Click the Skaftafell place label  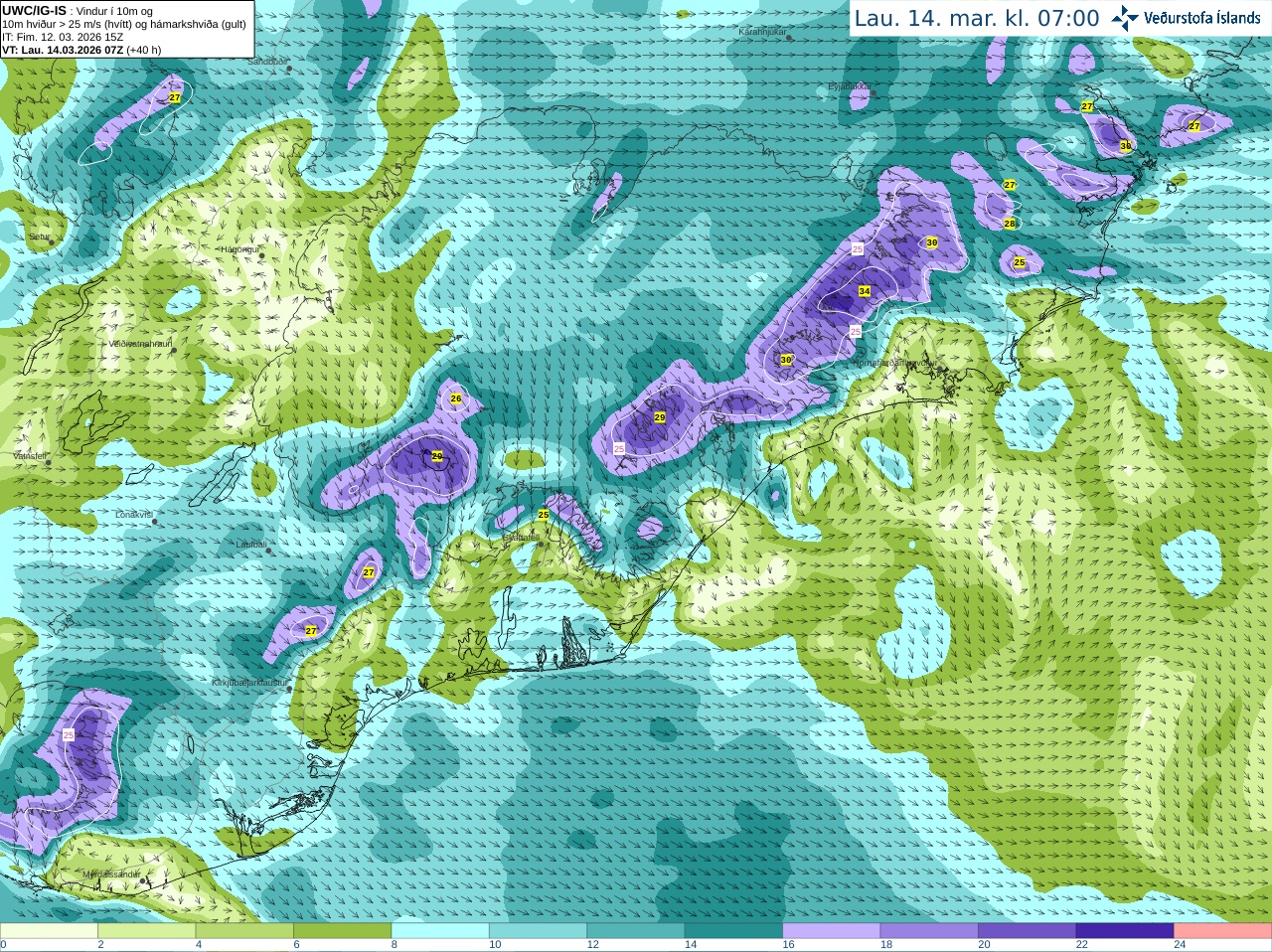522,537
